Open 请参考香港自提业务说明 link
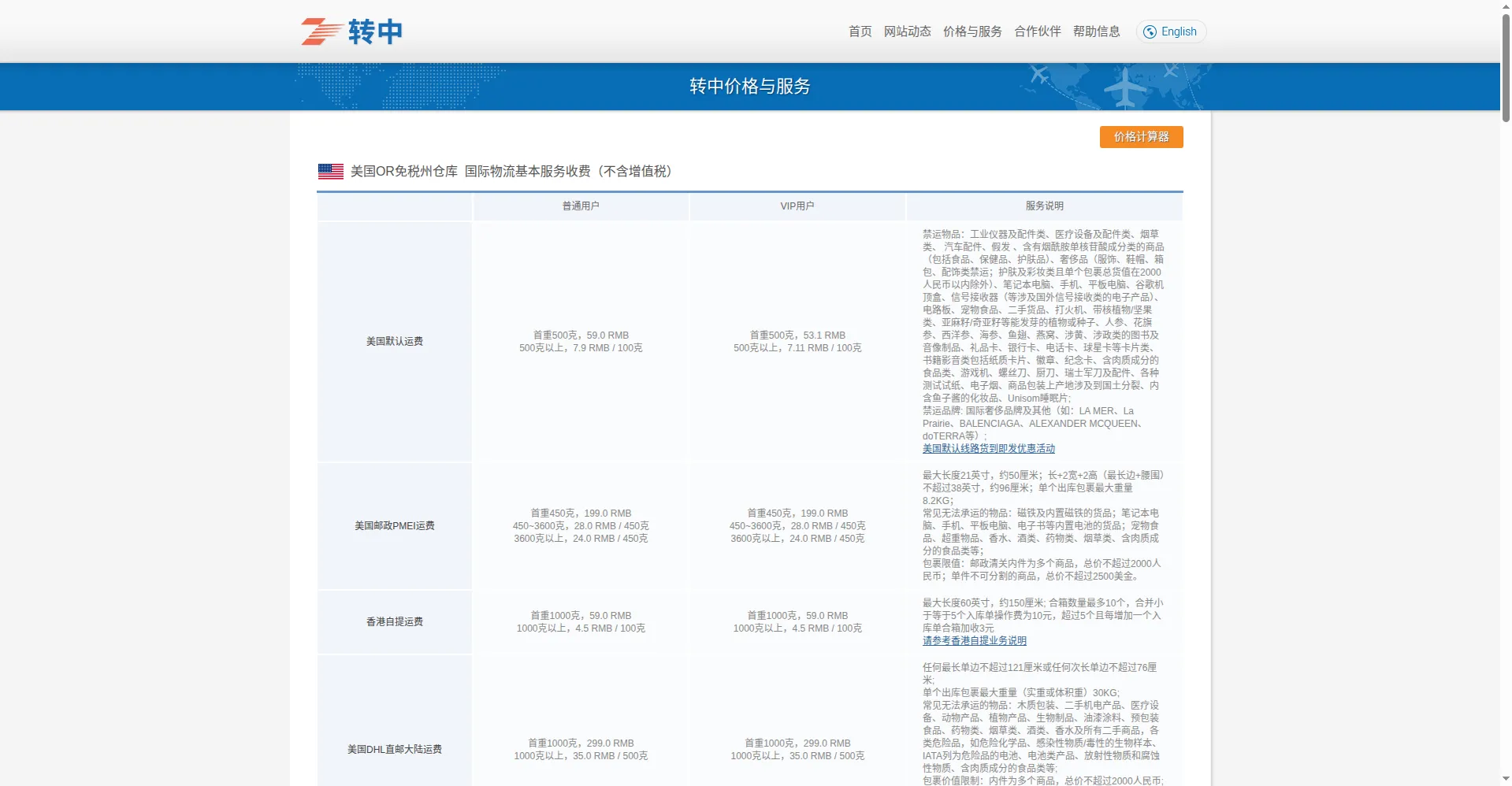 pos(974,640)
